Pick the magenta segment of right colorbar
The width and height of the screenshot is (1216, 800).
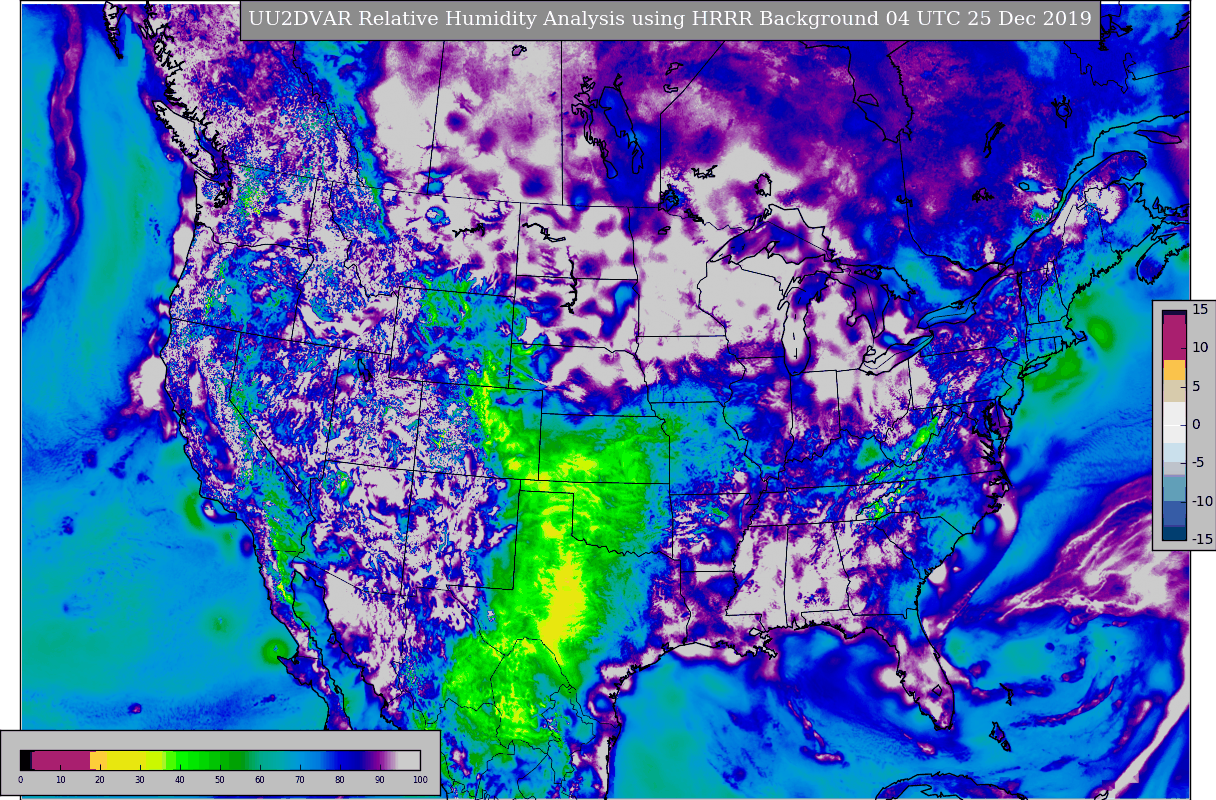point(1174,337)
